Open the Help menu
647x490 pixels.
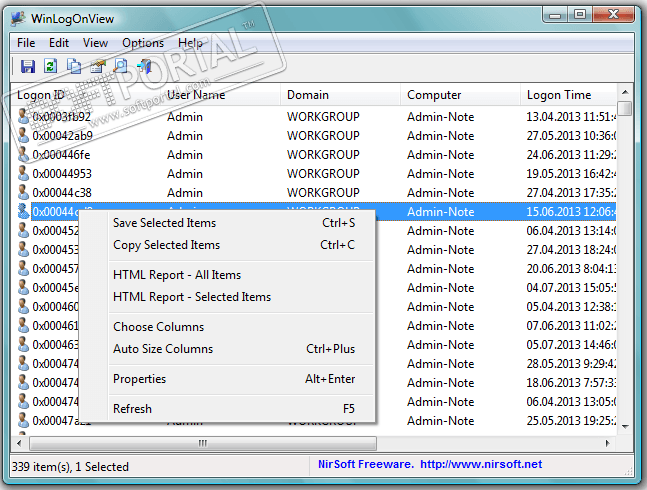click(190, 43)
